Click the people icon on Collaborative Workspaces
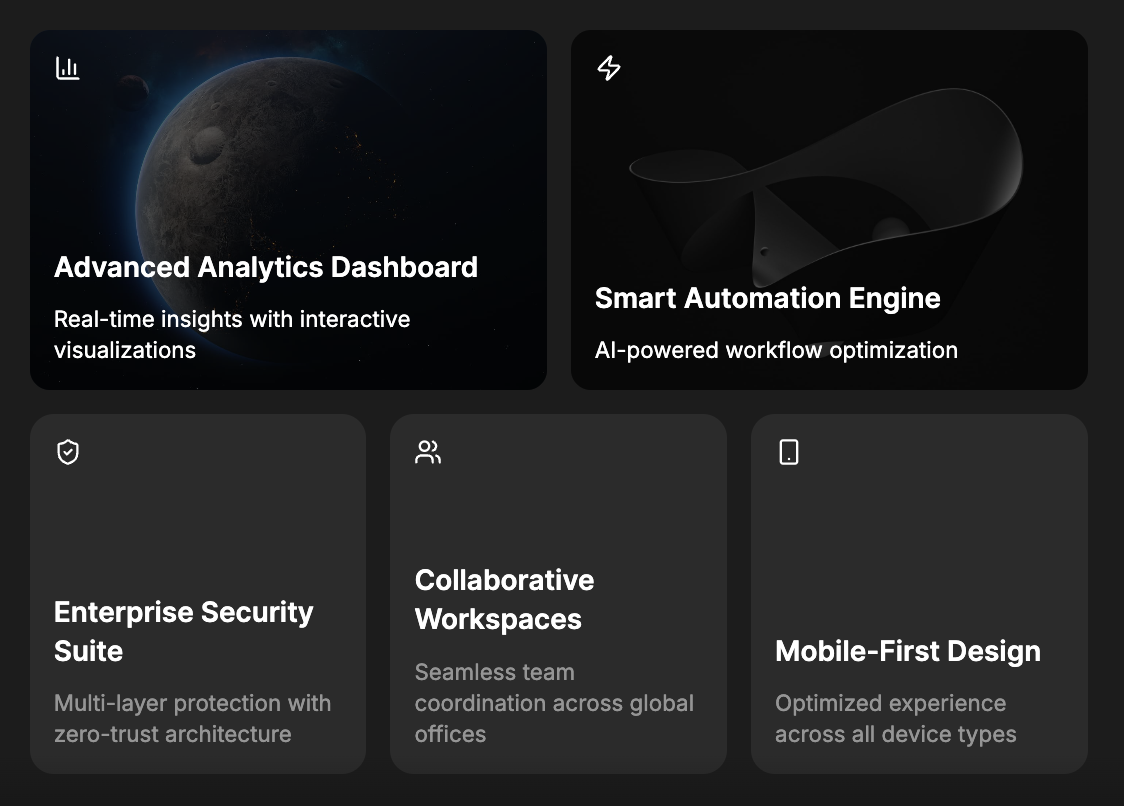Image resolution: width=1124 pixels, height=806 pixels. click(428, 451)
